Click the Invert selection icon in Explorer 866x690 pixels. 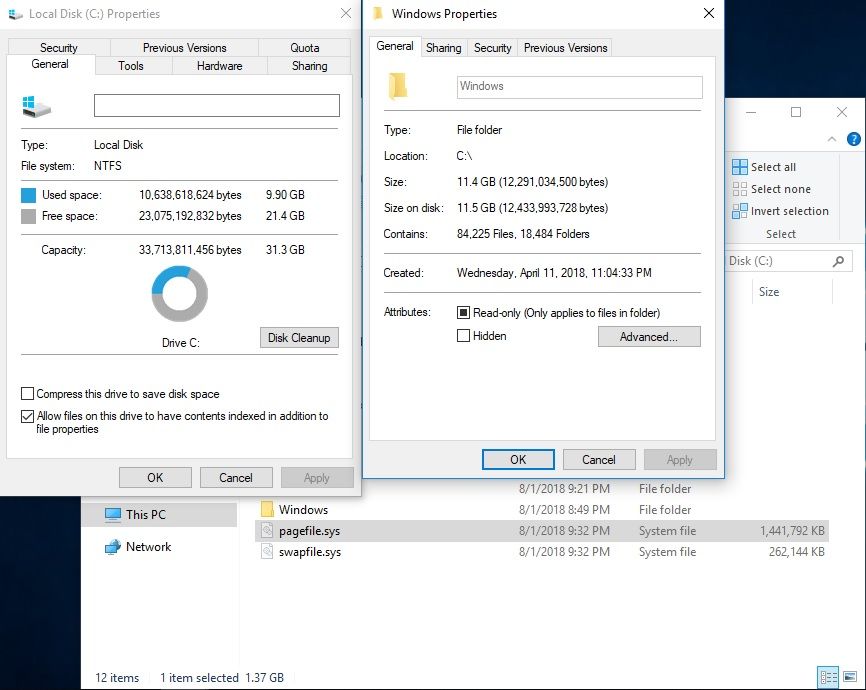coord(740,211)
